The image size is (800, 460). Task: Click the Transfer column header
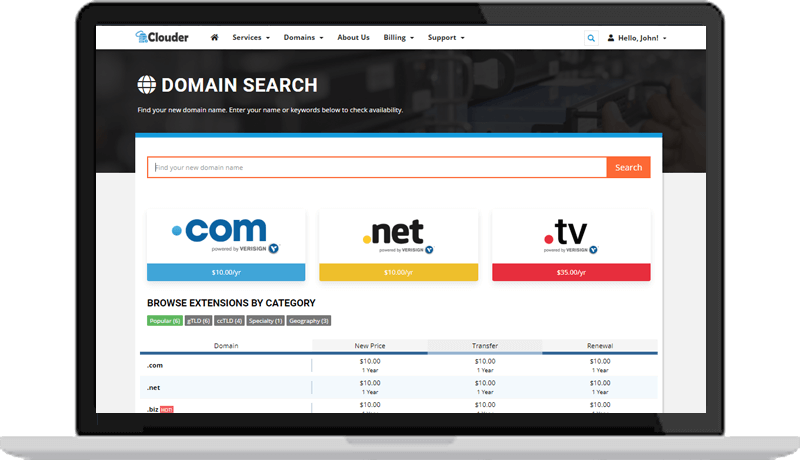click(485, 346)
